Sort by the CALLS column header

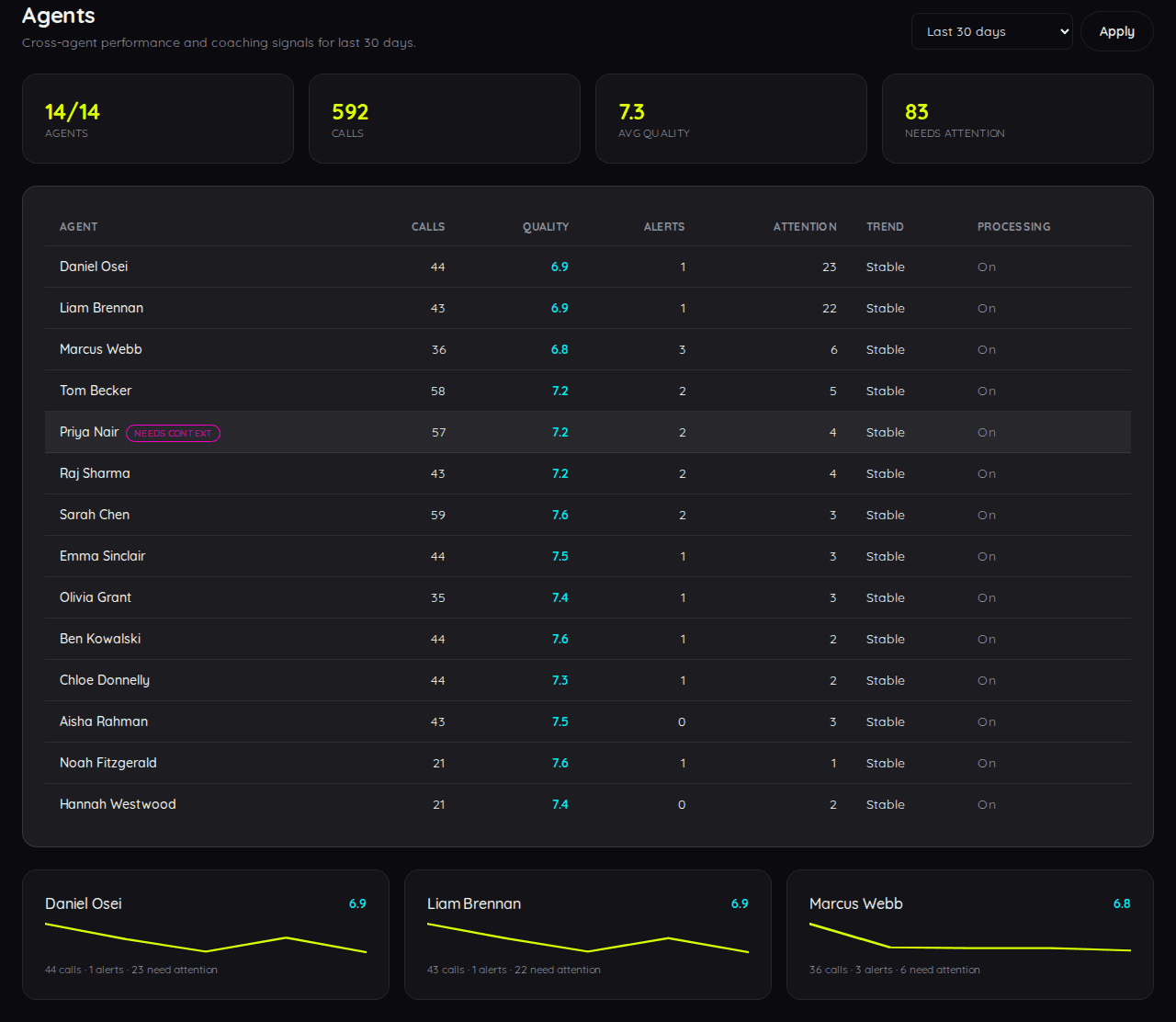tap(428, 226)
